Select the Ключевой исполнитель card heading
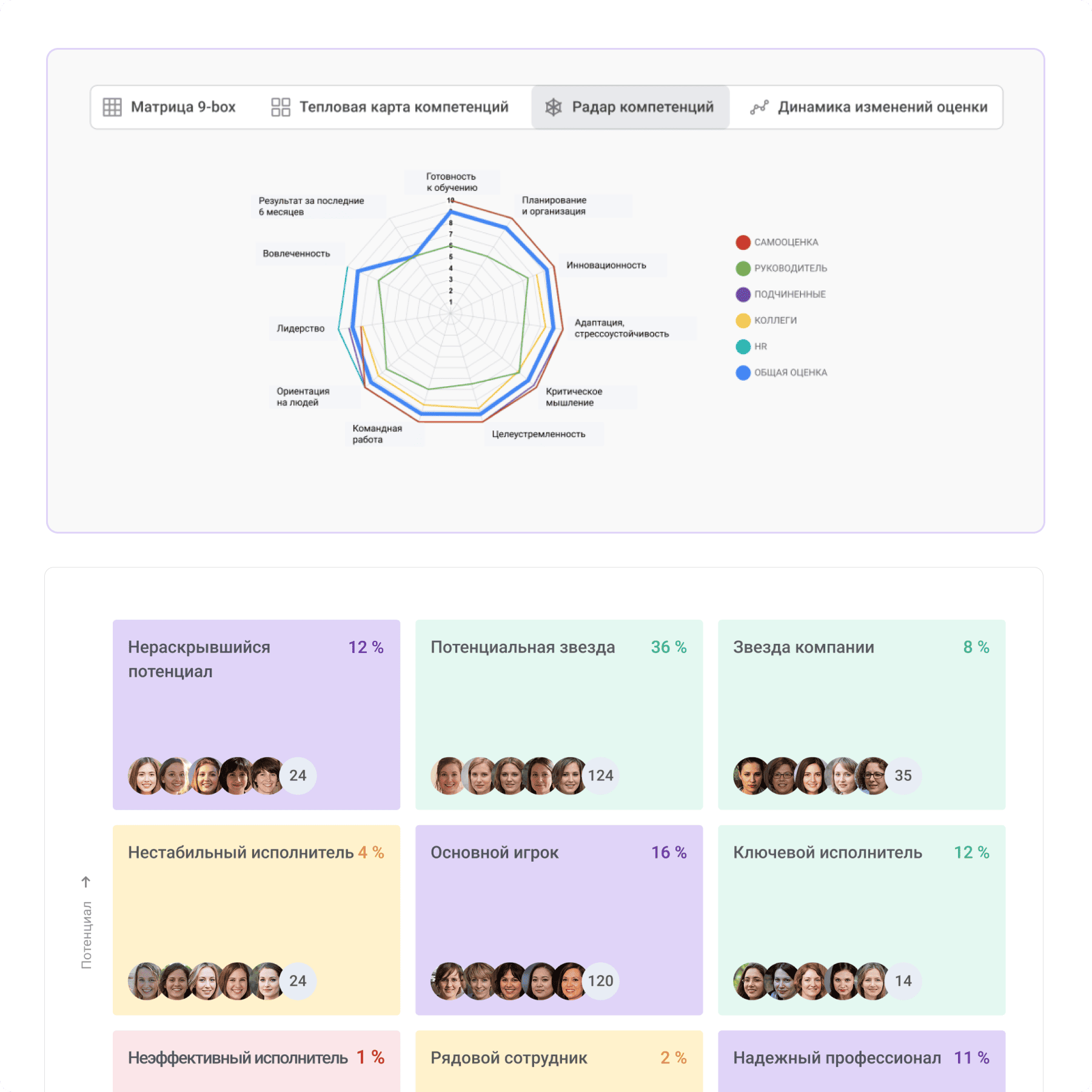This screenshot has width=1092, height=1092. (827, 852)
